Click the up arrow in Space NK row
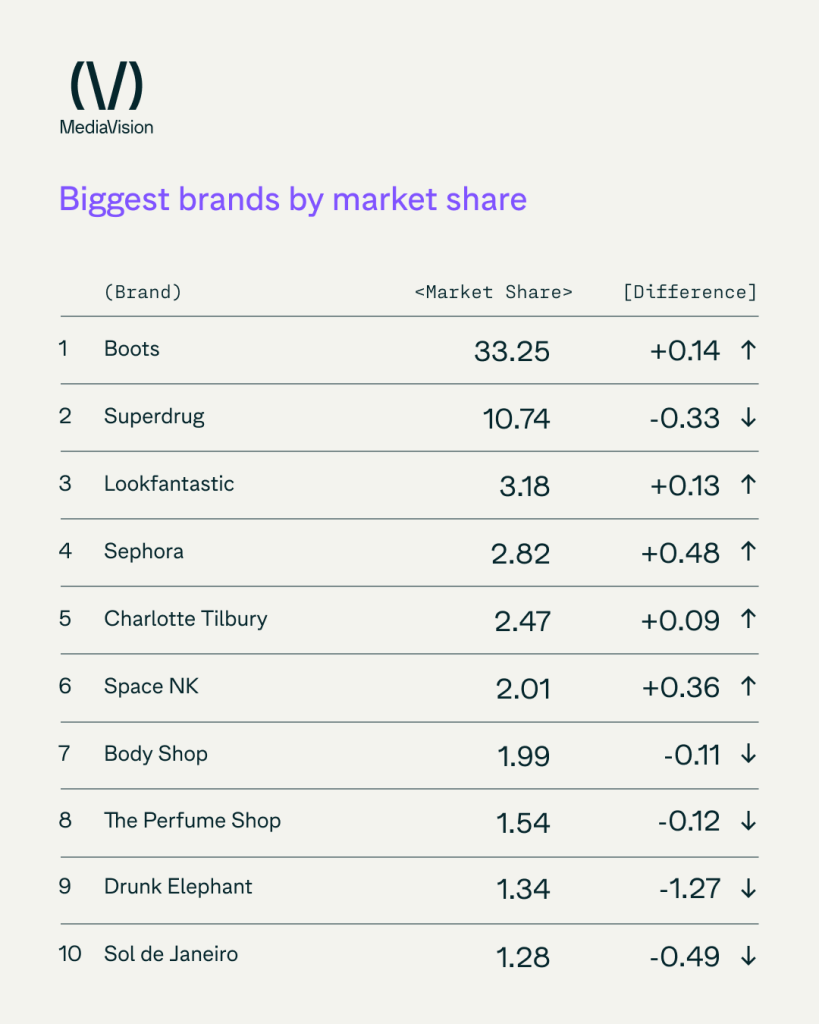This screenshot has width=819, height=1024. (x=747, y=687)
